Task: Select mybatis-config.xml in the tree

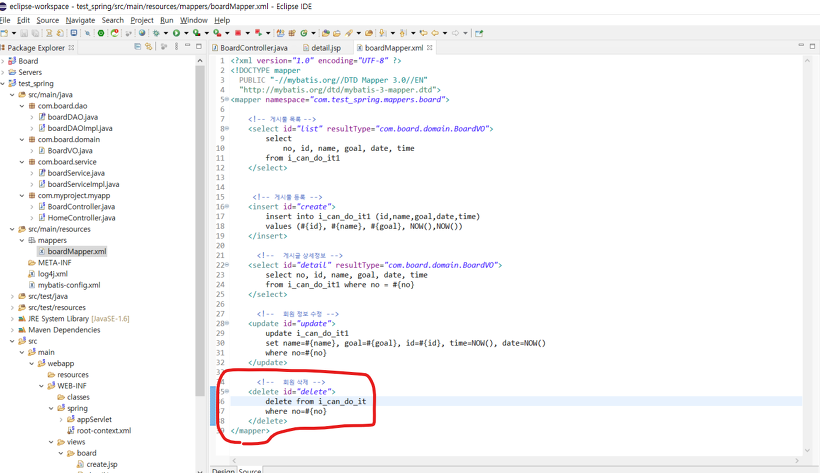Action: point(69,285)
